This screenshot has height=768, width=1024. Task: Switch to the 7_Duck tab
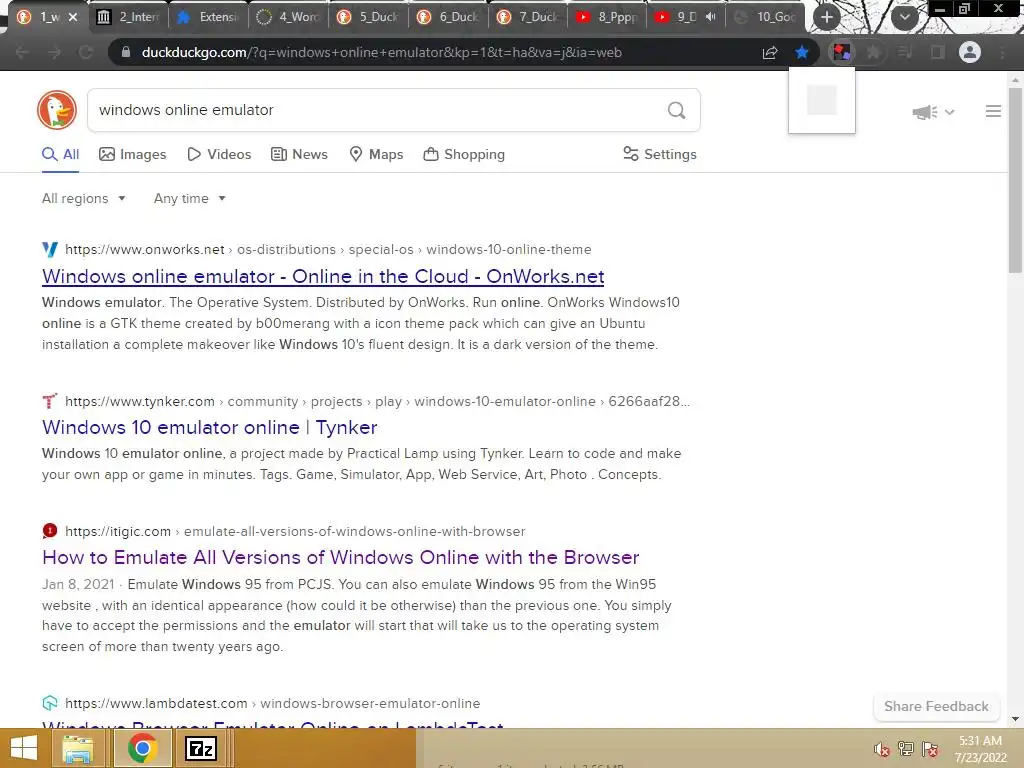coord(528,17)
